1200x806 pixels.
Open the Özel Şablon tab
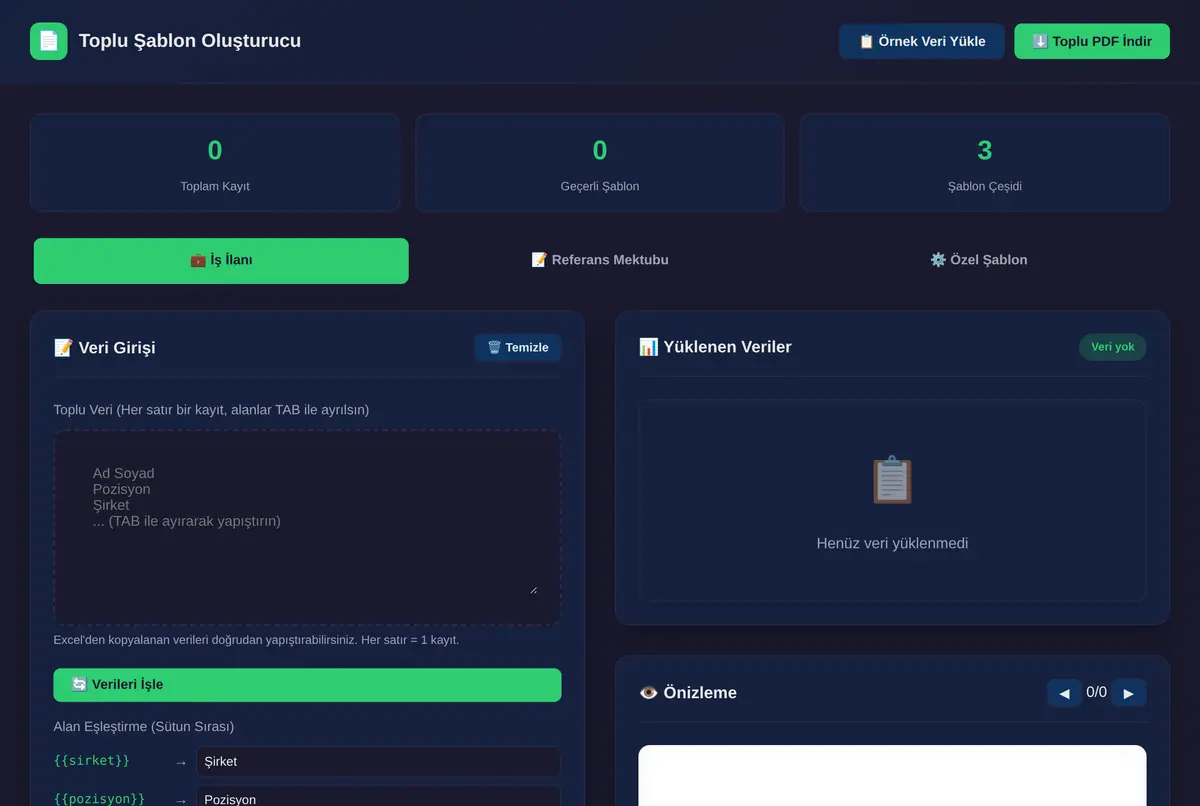coord(978,260)
